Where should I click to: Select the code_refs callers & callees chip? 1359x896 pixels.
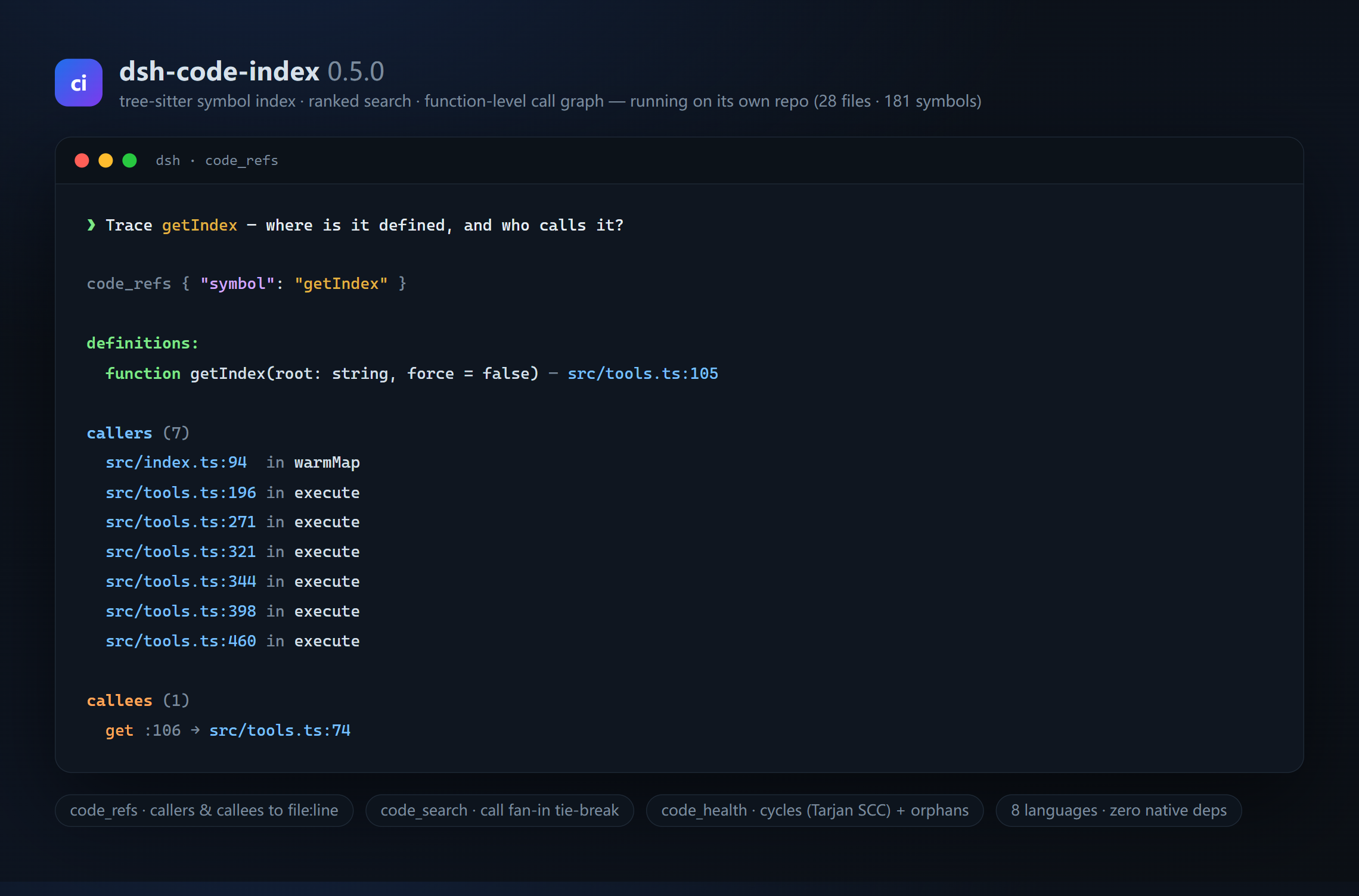(204, 810)
